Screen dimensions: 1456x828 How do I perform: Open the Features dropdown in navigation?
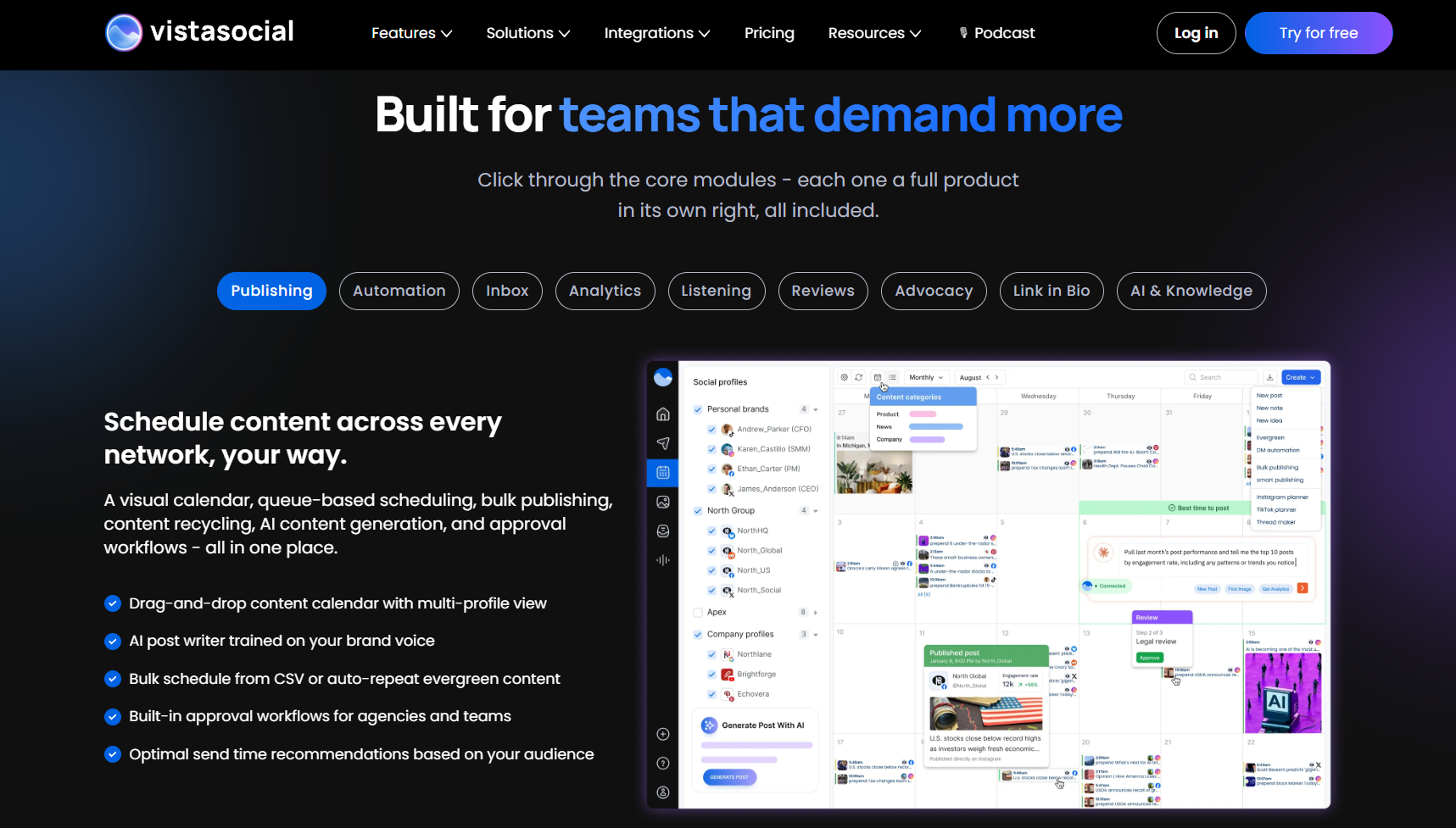[x=411, y=33]
